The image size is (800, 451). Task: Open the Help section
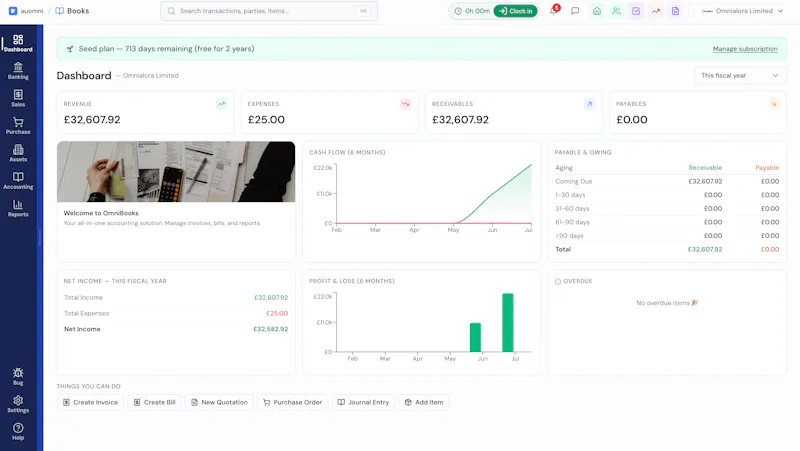(x=18, y=432)
